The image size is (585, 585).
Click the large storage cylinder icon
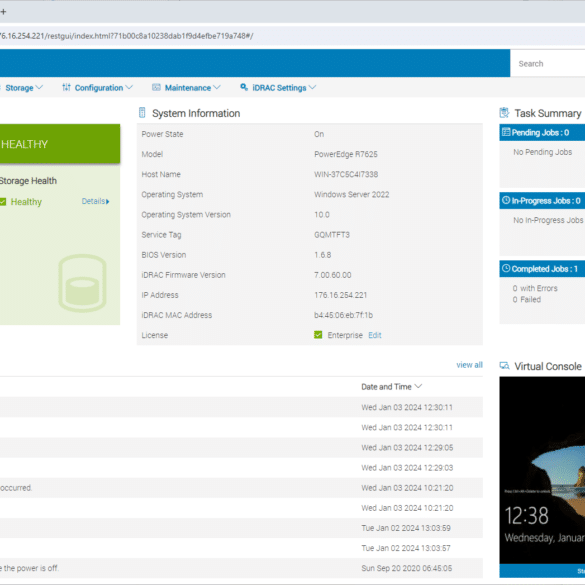pyautogui.click(x=82, y=283)
